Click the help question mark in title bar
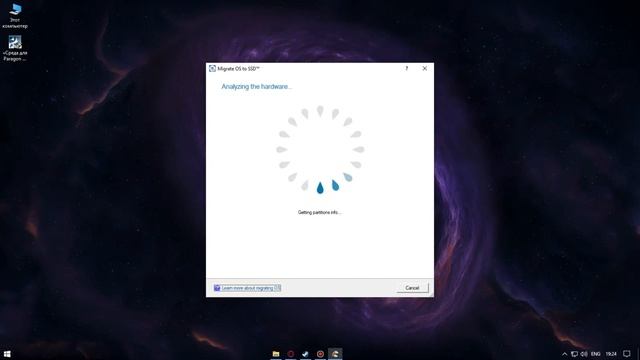640x360 pixels. tap(407, 69)
